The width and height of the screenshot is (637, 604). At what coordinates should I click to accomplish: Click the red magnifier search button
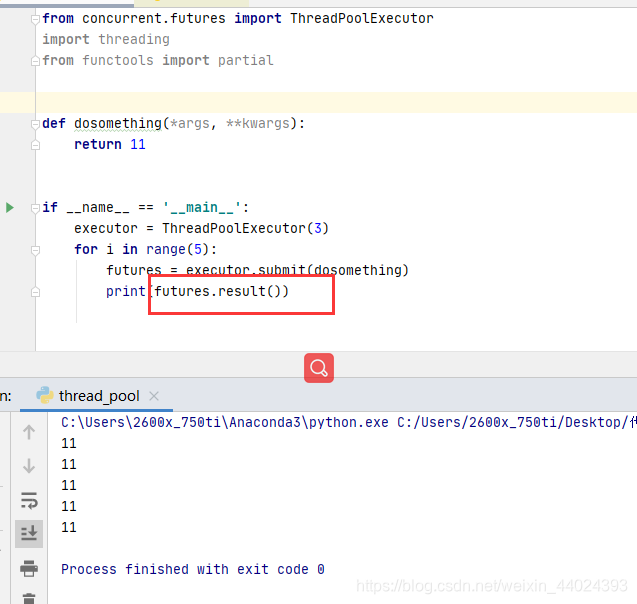(319, 368)
